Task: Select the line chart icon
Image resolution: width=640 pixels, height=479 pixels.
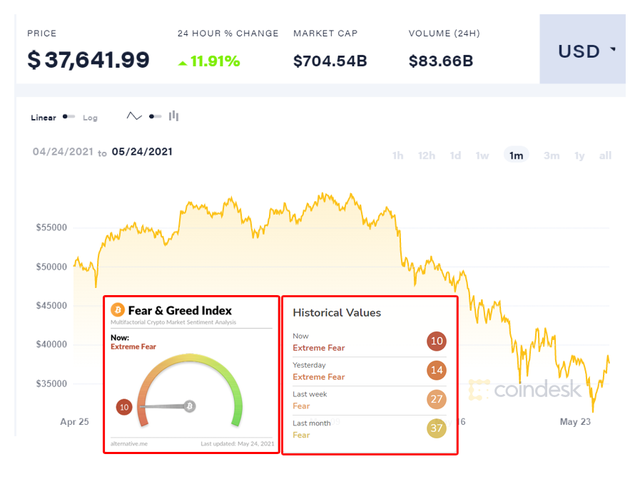Action: (134, 117)
